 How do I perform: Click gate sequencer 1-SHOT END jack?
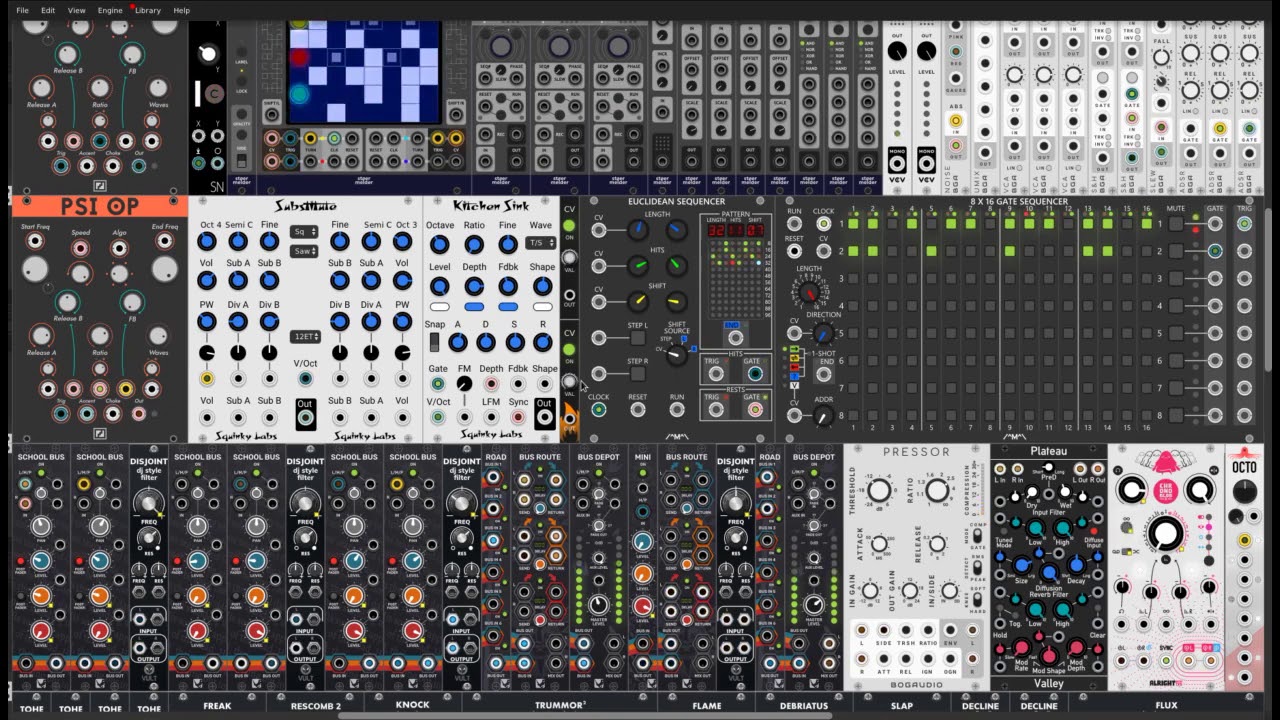(823, 374)
